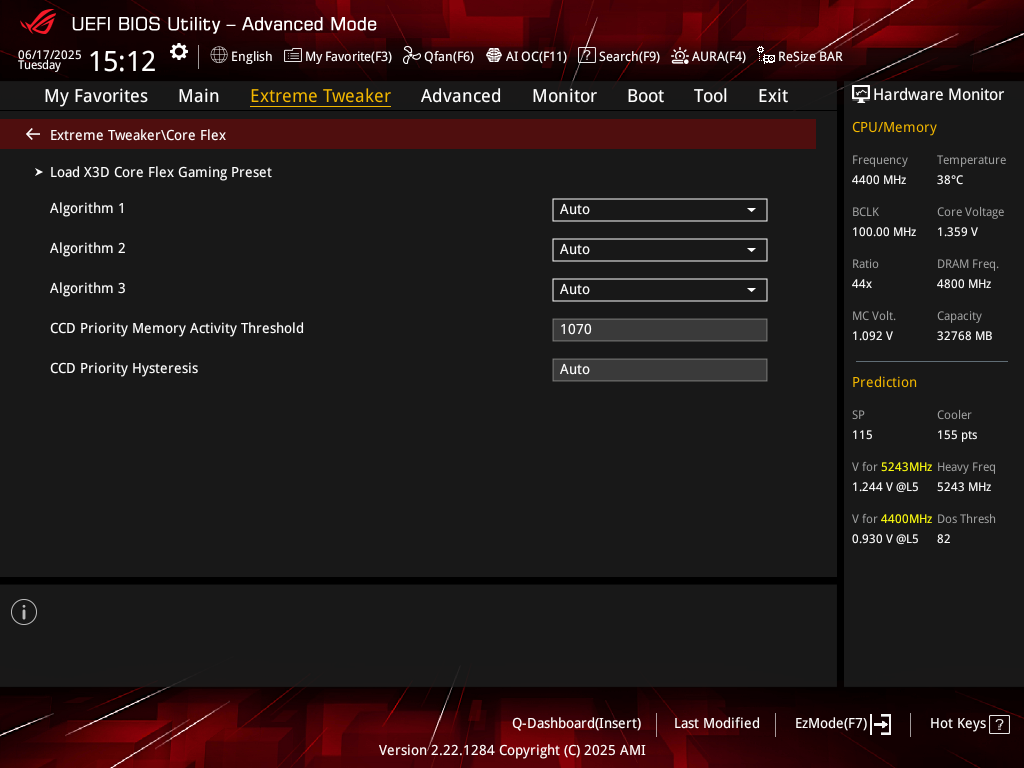Screen dimensions: 1024x768
Task: Click the Hot Keys label
Action: coord(957,724)
